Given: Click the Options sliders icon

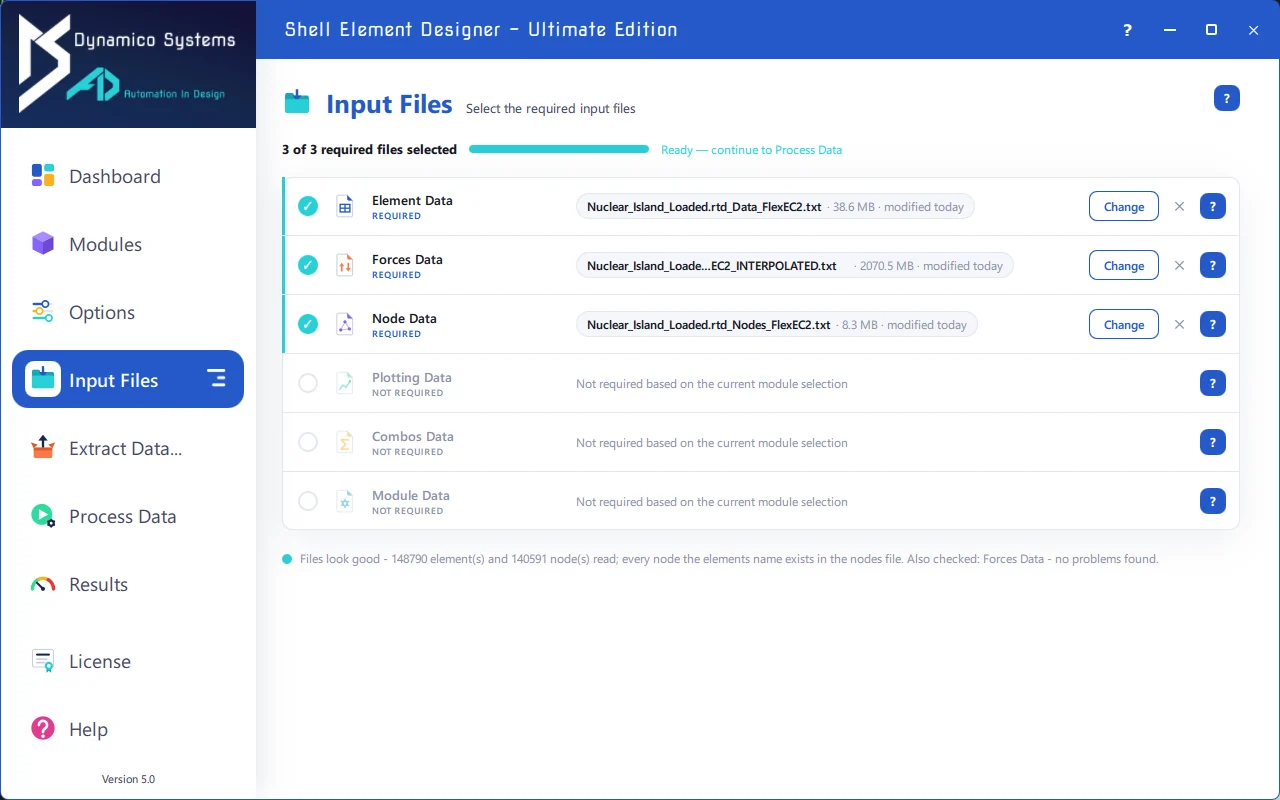Looking at the screenshot, I should click(x=43, y=312).
